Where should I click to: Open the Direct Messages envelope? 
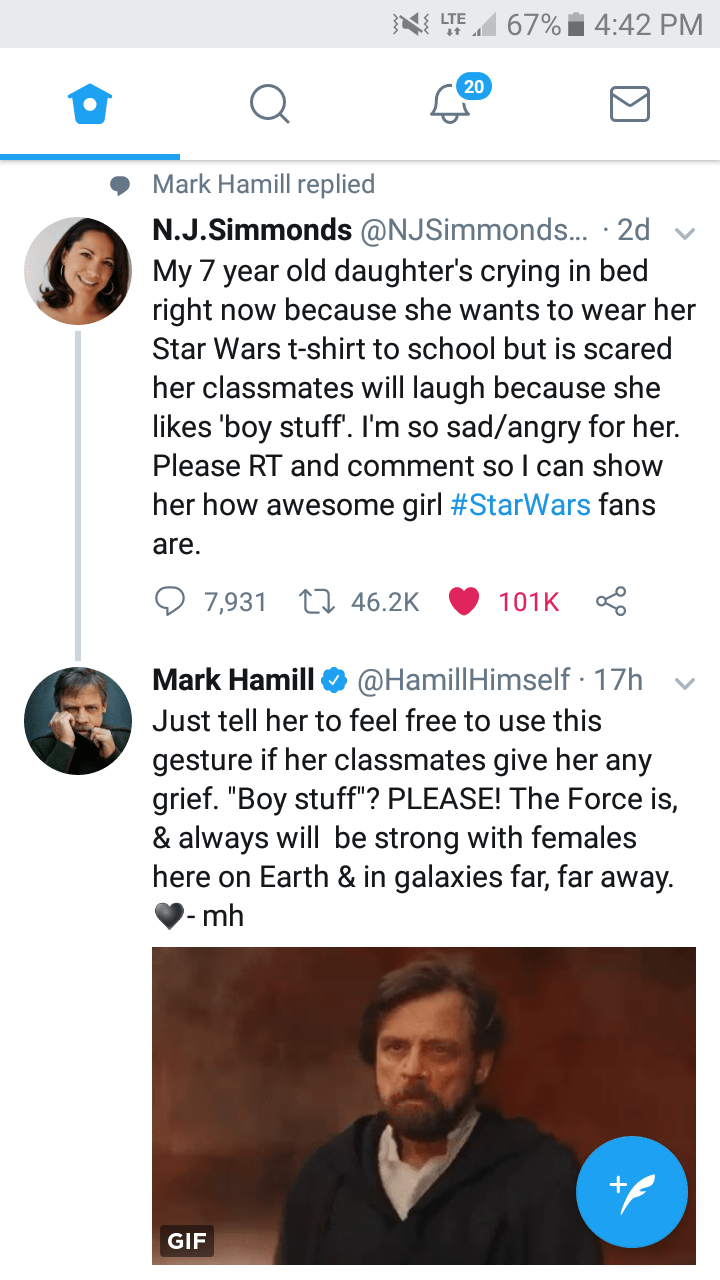click(x=630, y=104)
